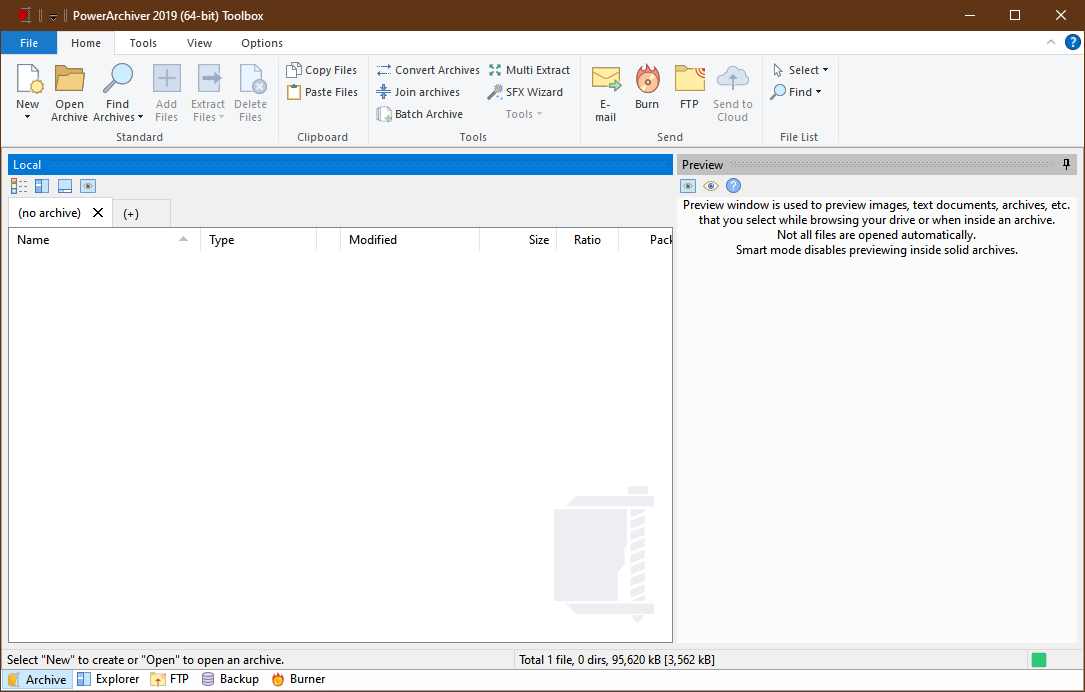Click the green status indicator square
Image resolution: width=1085 pixels, height=692 pixels.
coord(1039,660)
